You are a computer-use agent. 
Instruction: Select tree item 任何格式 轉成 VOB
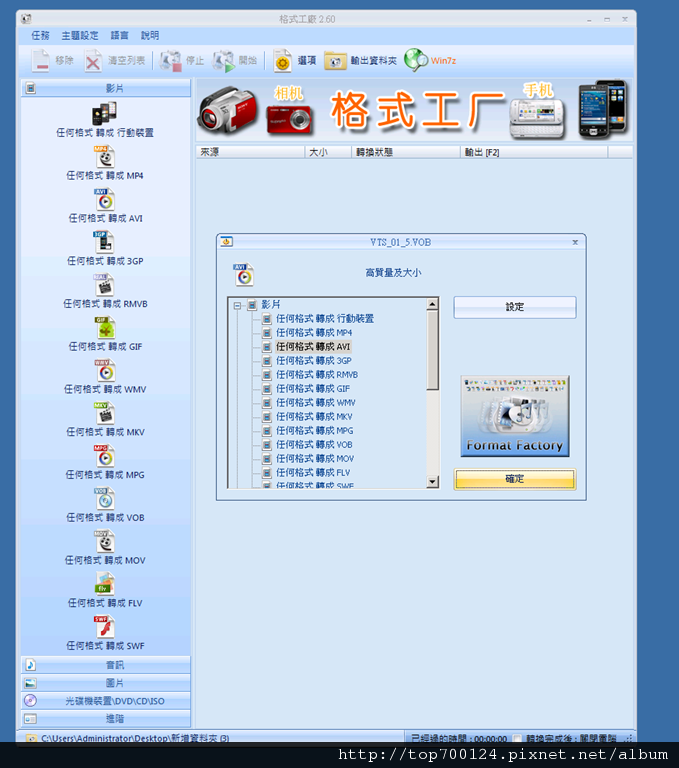click(314, 445)
